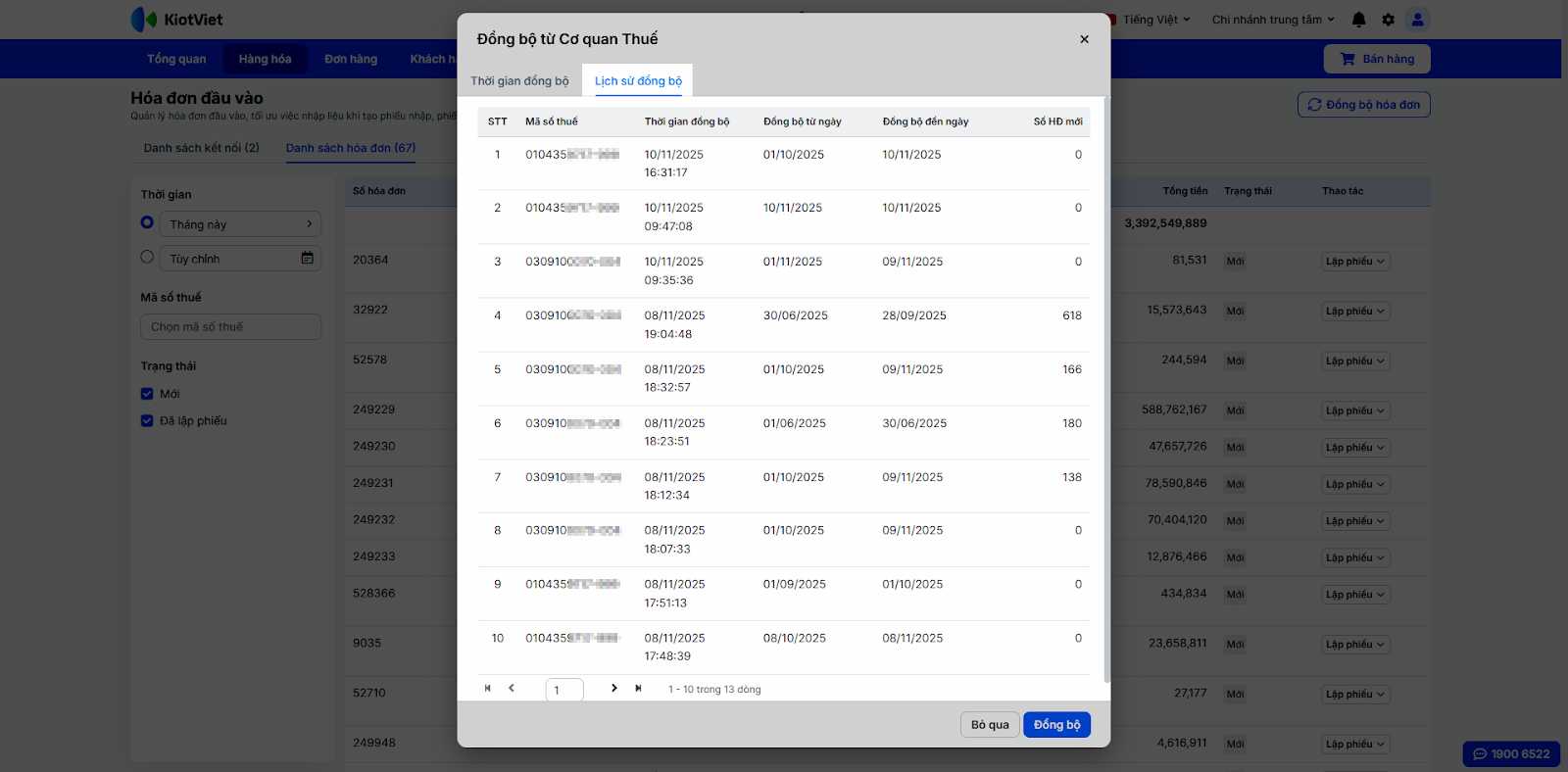The height and width of the screenshot is (772, 1568).
Task: Open Lập phiếu dropdown for invoice 249230
Action: 1355,448
